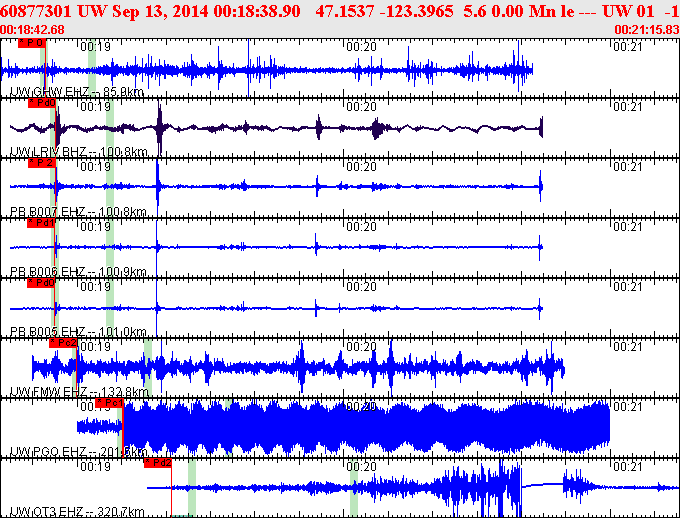This screenshot has height=518, width=680.
Task: Click the 00:19 time label on LRIV trace
Action: coord(95,106)
